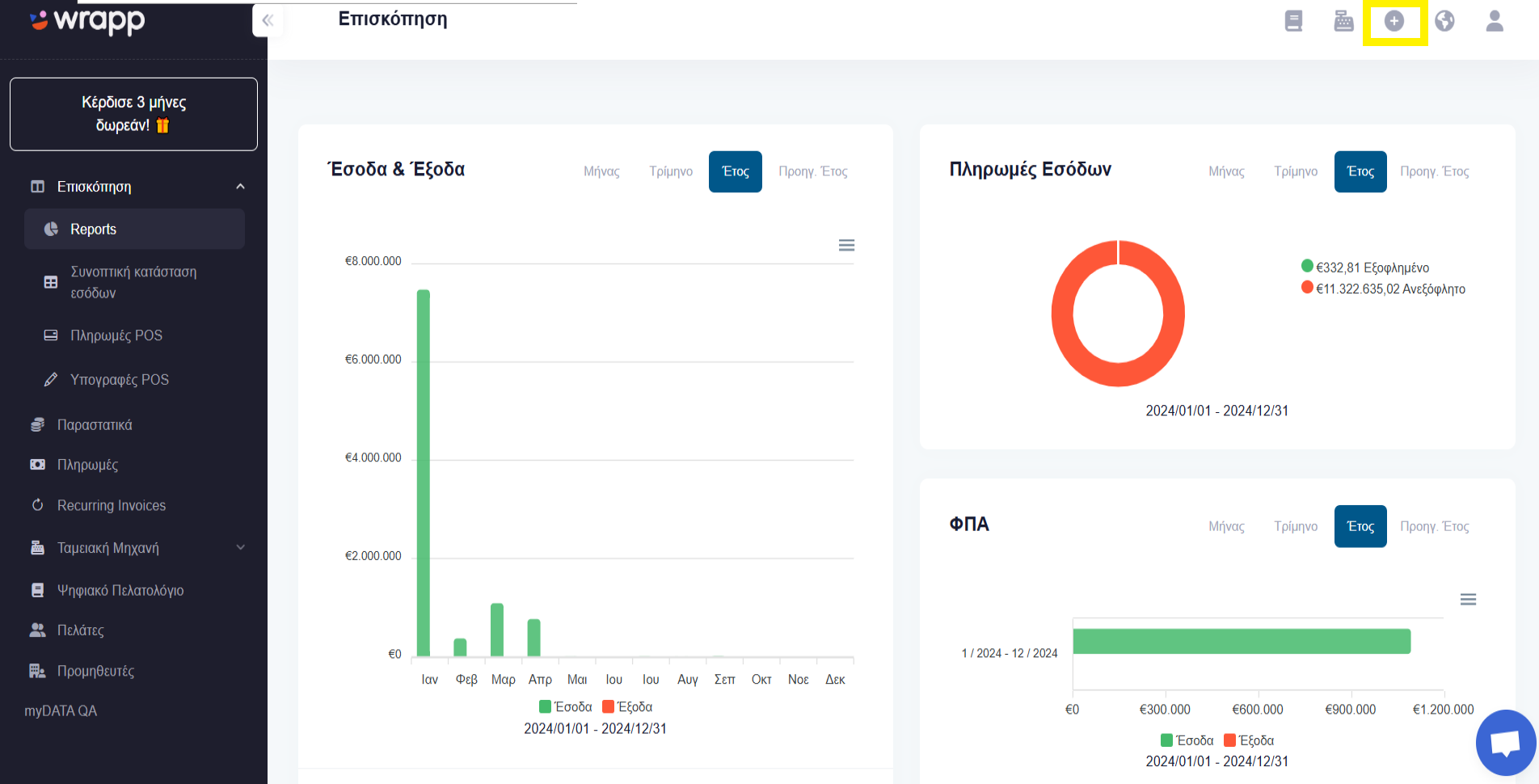Click Κέρδισε 3 μήνες δωρεάν button
The width and height of the screenshot is (1539, 784).
[133, 114]
